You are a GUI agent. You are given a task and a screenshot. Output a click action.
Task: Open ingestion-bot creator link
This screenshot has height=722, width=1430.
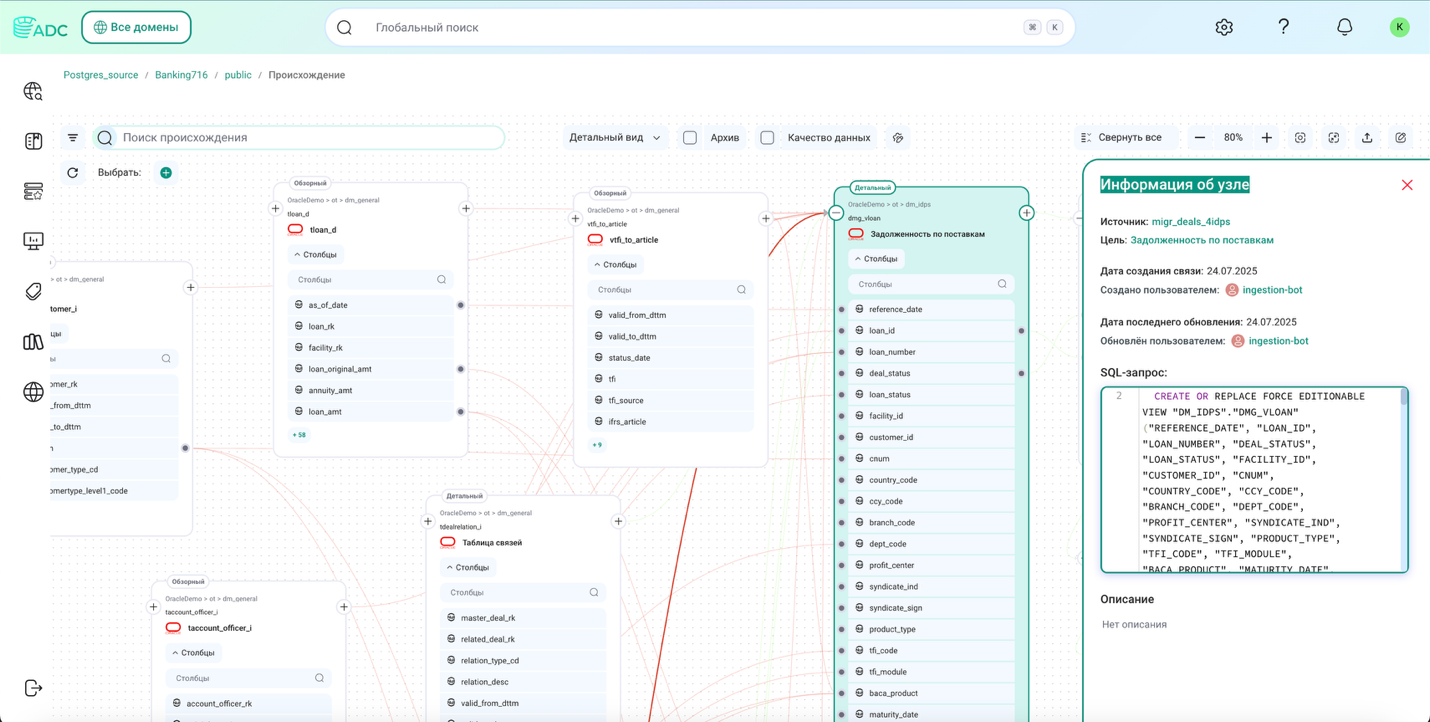click(1273, 290)
